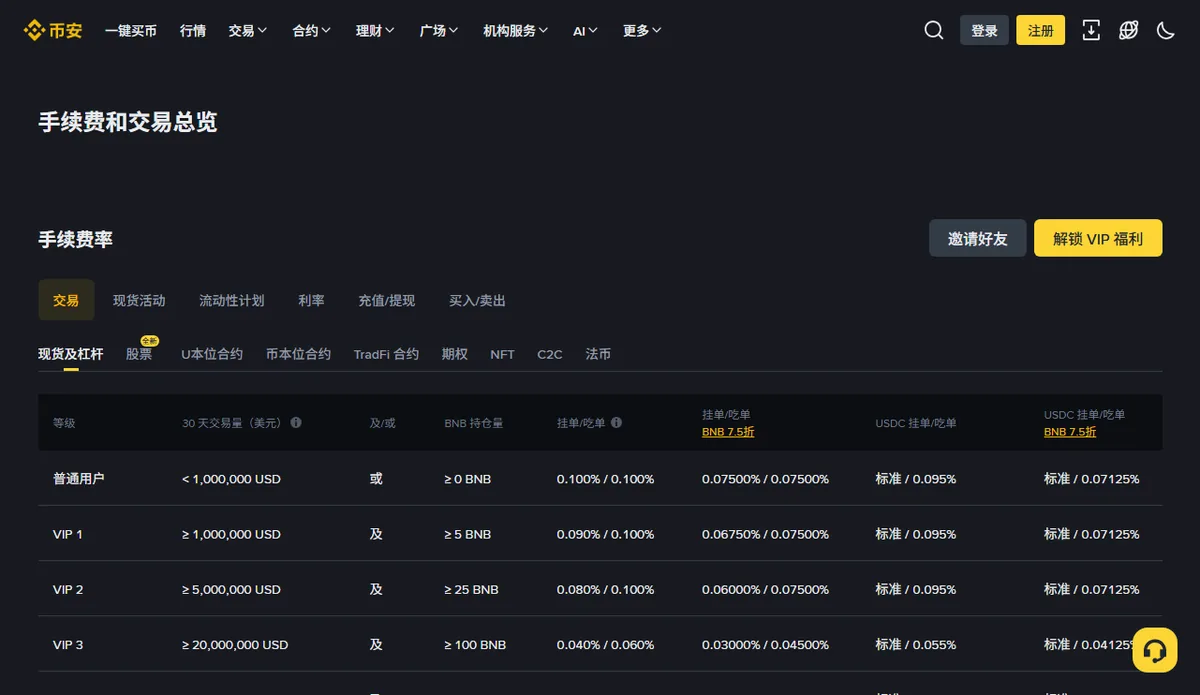Switch to the 流动性计划 tab
Screen dimensions: 1200x695
[232, 300]
